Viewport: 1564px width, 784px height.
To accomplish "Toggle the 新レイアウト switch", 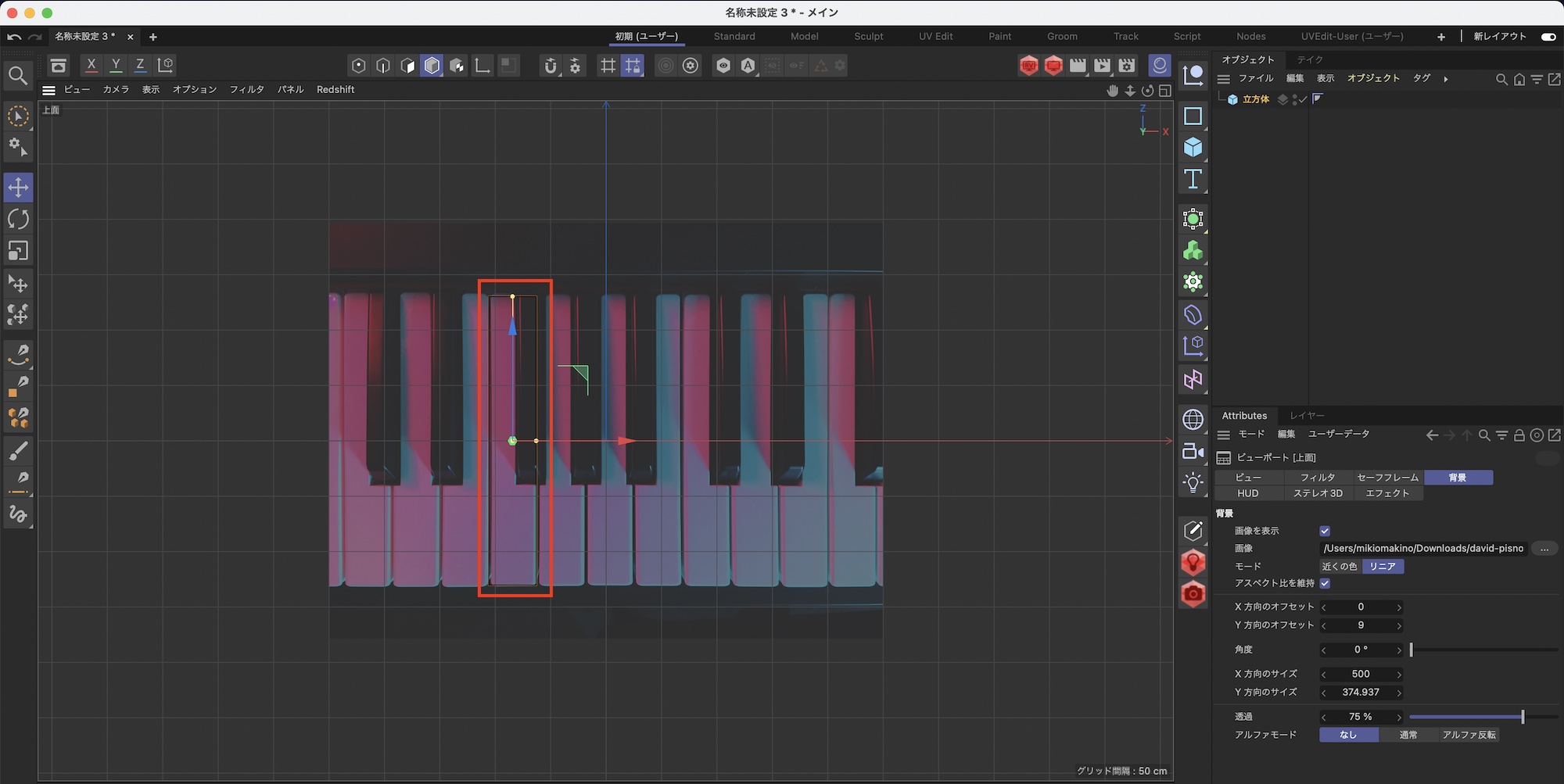I will click(1548, 37).
